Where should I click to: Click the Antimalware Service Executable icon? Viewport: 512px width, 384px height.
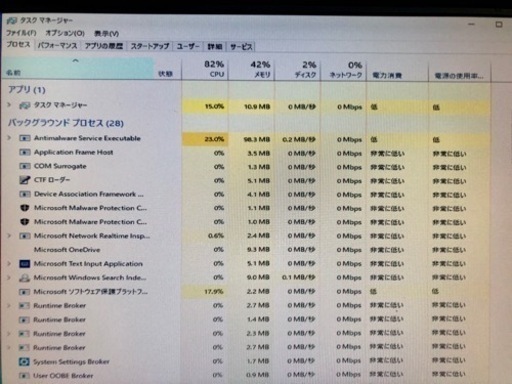coord(25,138)
